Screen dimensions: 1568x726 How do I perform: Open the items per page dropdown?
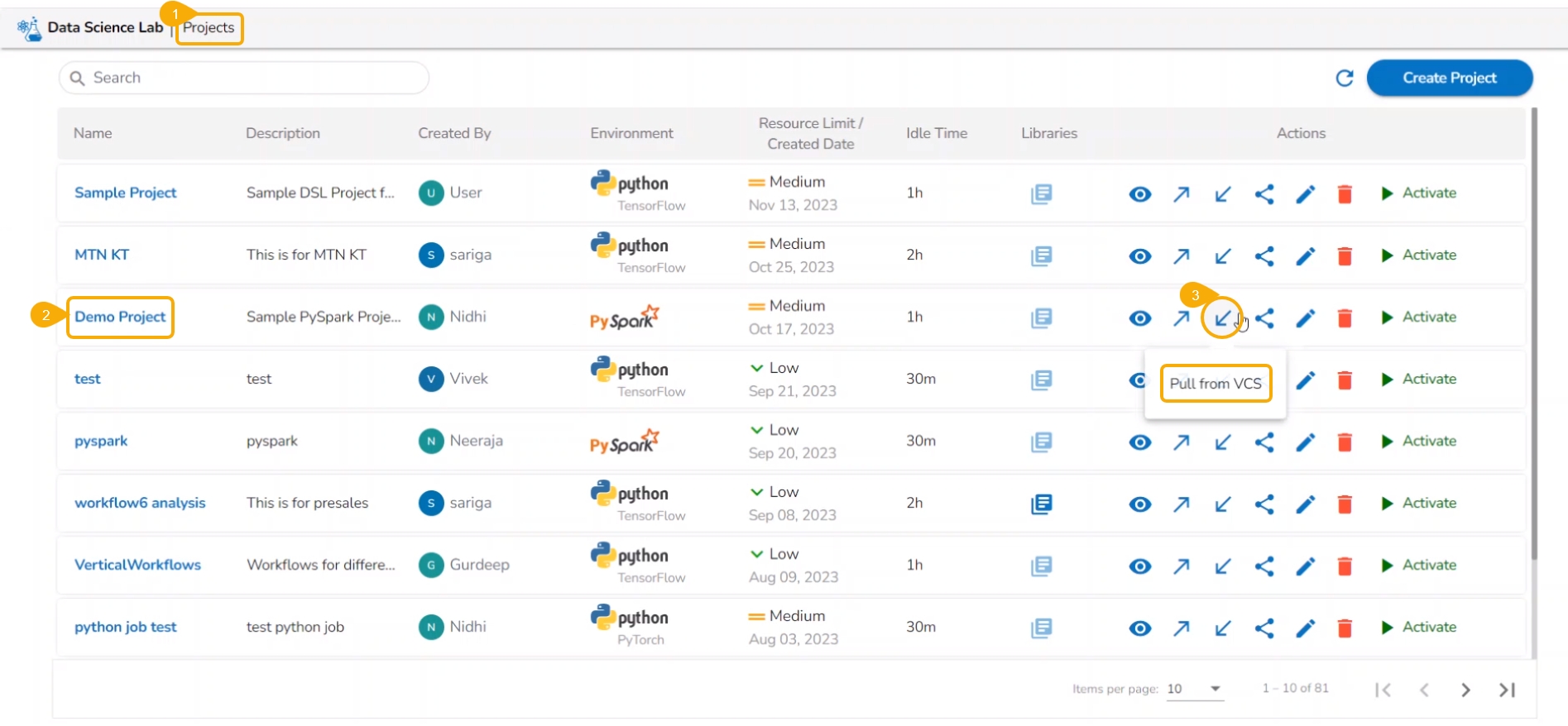coord(1195,689)
